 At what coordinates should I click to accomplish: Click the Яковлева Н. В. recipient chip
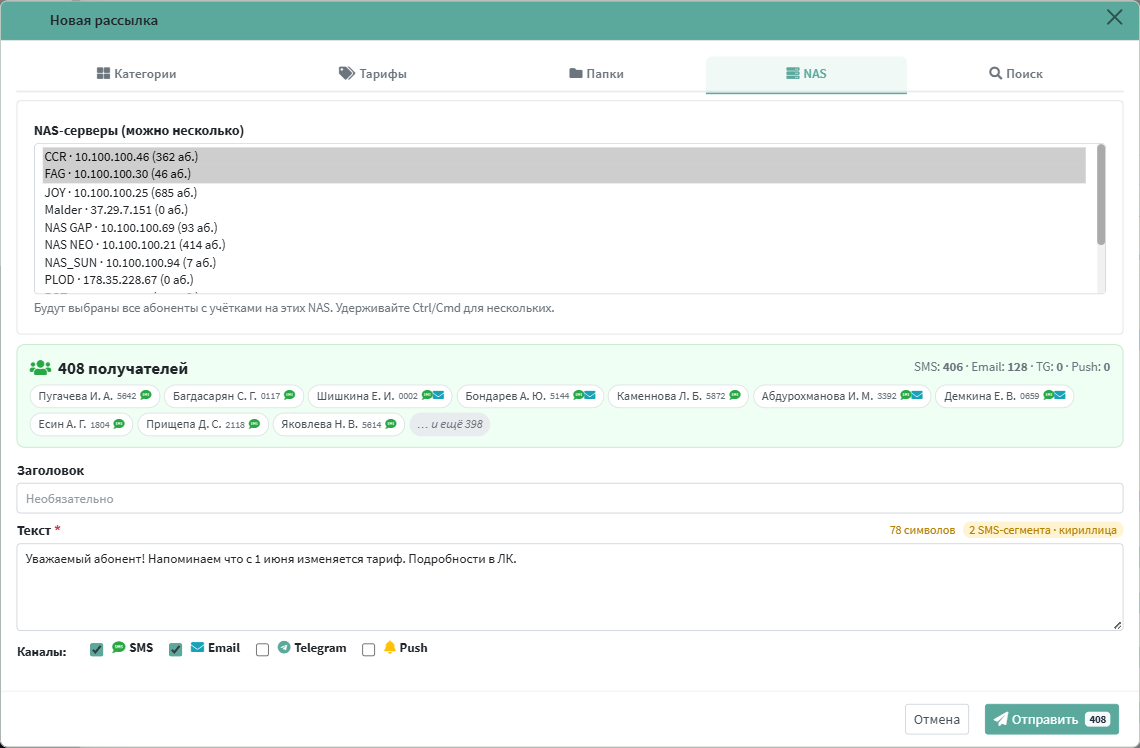(x=339, y=424)
